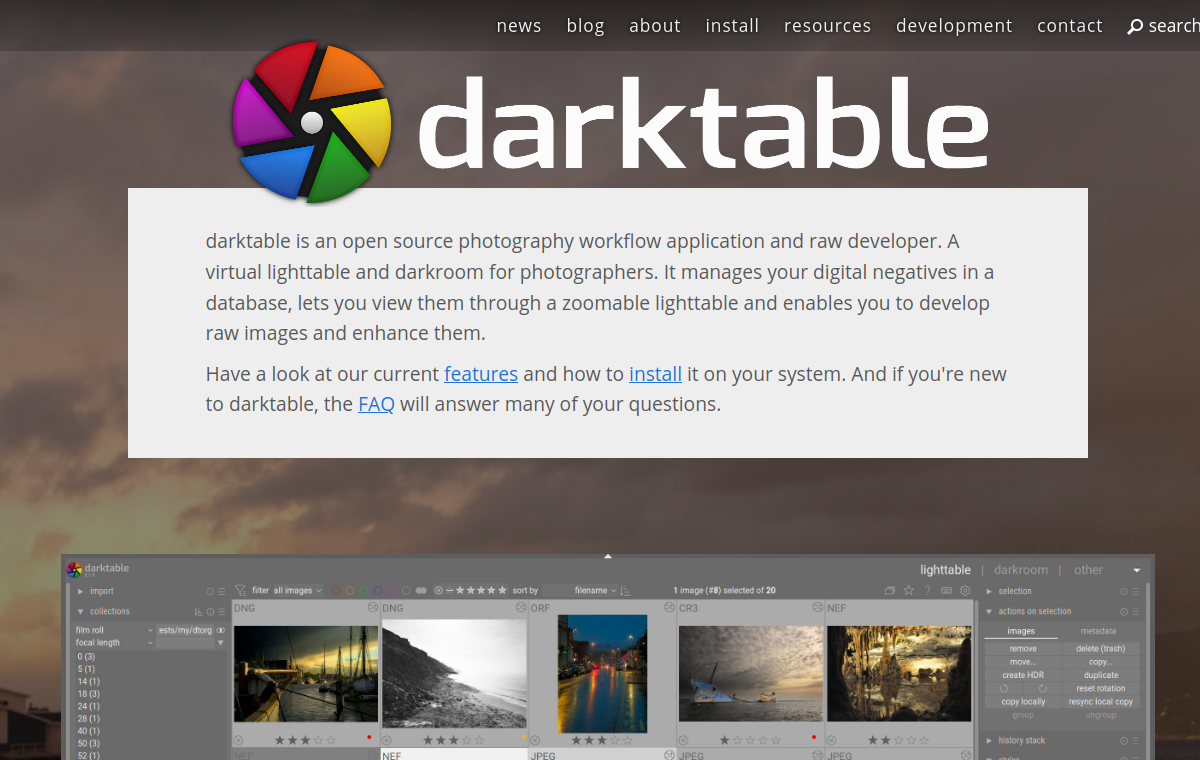
Task: Open the preferences gear icon
Action: tap(965, 591)
